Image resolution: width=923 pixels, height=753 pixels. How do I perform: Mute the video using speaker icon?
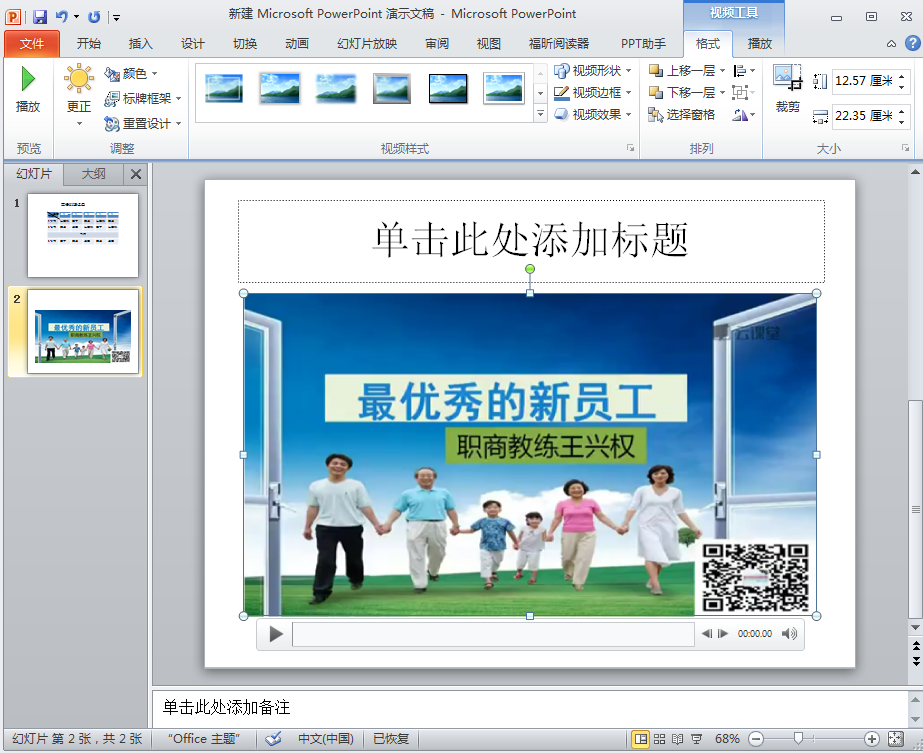point(789,634)
